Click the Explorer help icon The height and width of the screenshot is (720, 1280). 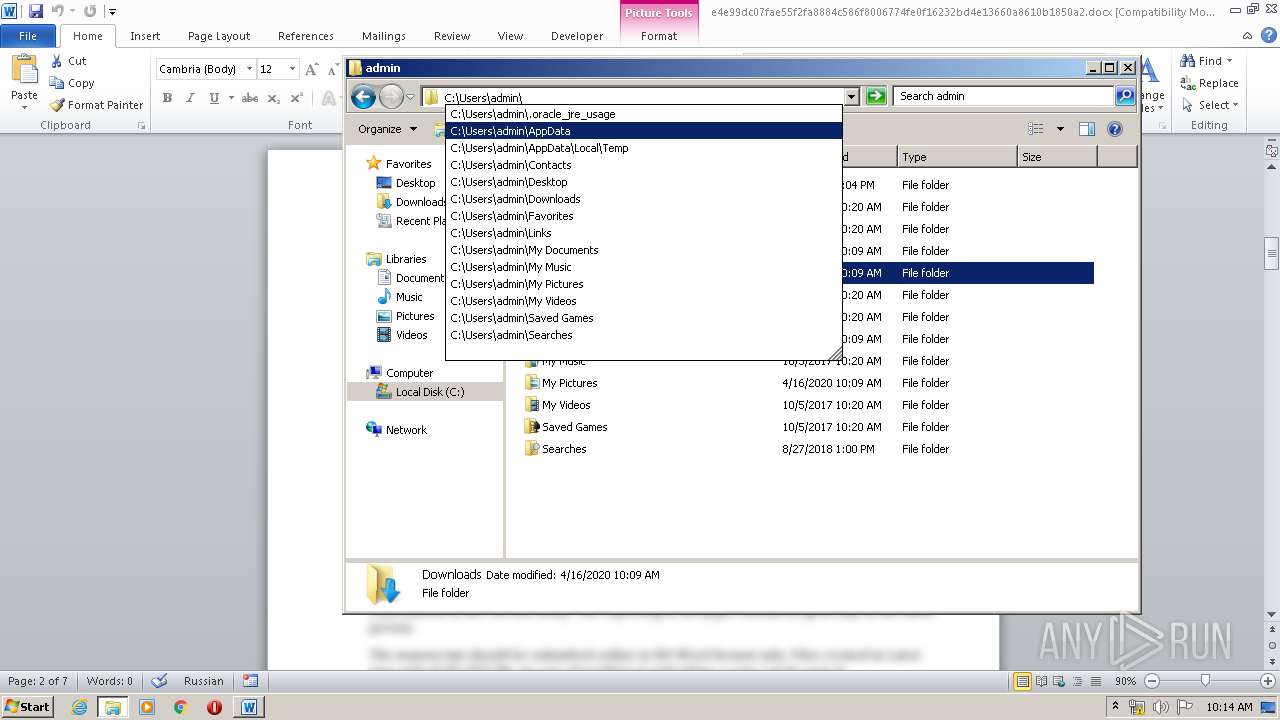[x=1115, y=129]
